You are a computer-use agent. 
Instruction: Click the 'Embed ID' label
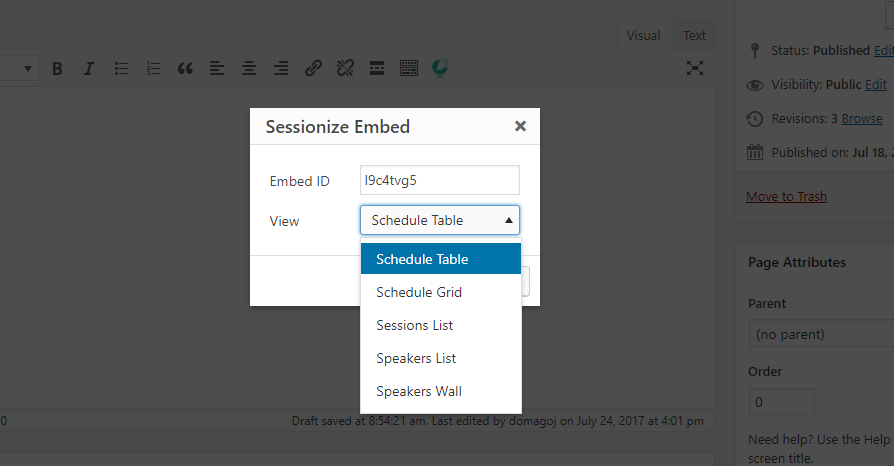click(299, 181)
